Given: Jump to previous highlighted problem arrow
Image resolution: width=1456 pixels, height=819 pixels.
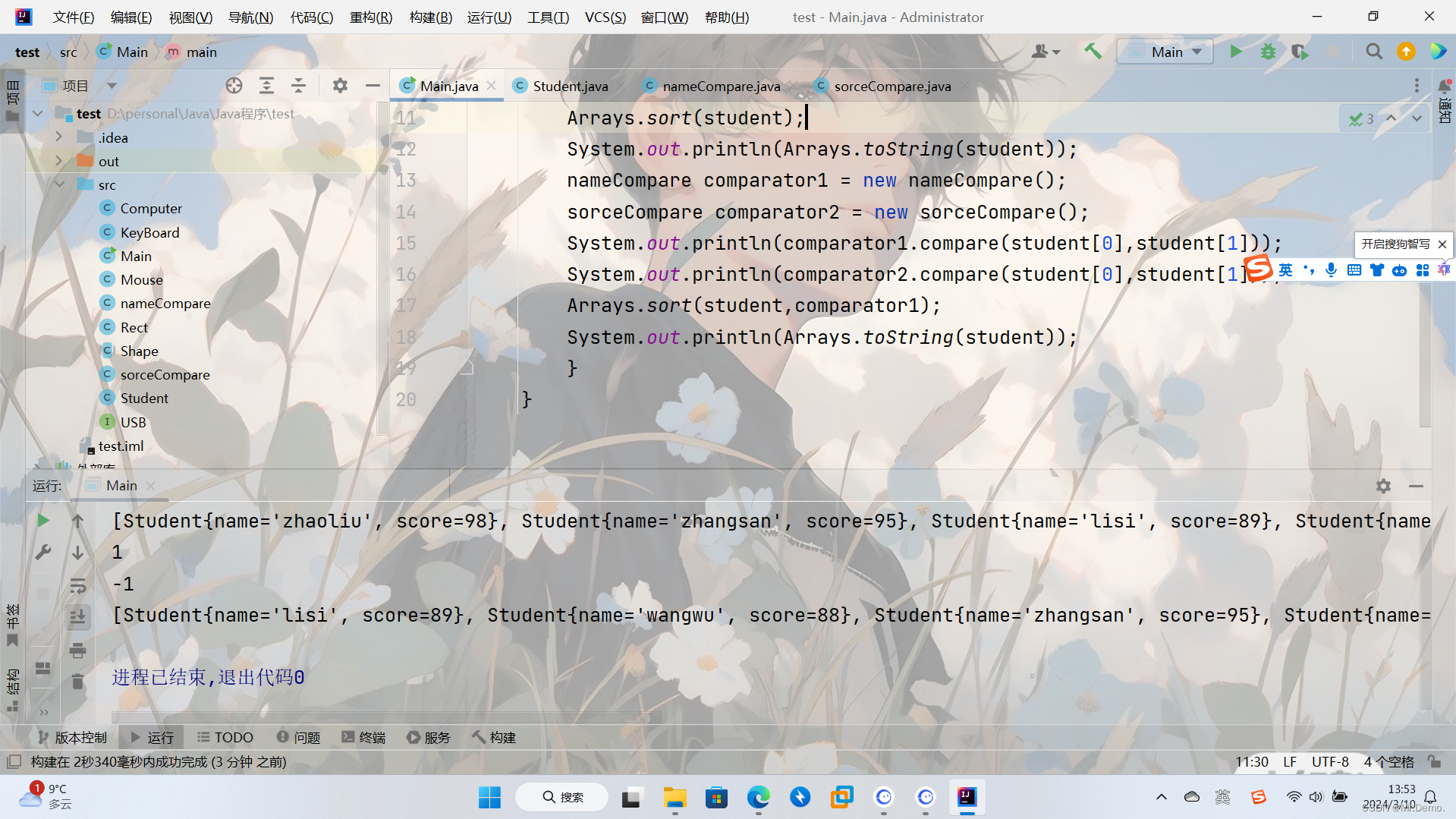Looking at the screenshot, I should (x=1391, y=118).
